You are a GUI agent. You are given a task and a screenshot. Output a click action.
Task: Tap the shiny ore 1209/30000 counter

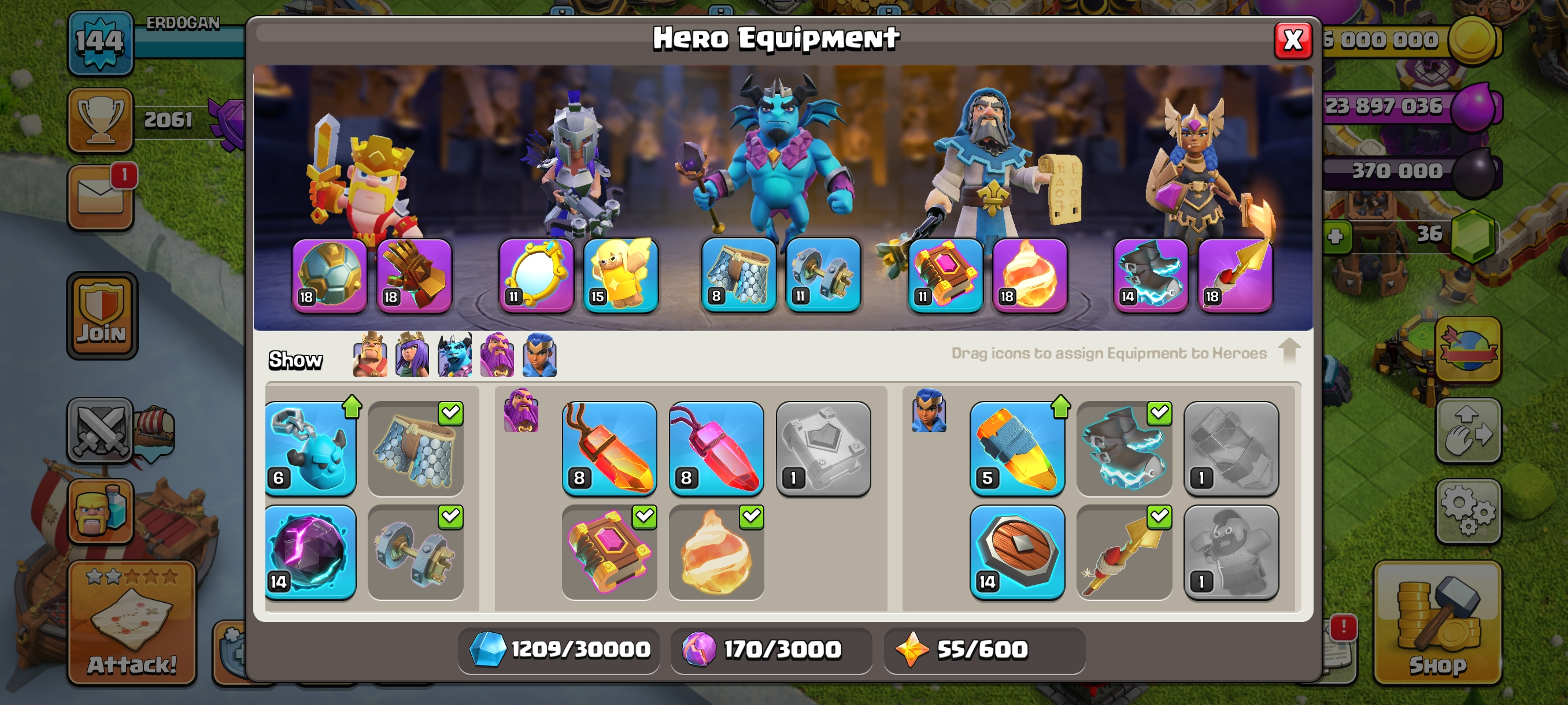point(559,650)
